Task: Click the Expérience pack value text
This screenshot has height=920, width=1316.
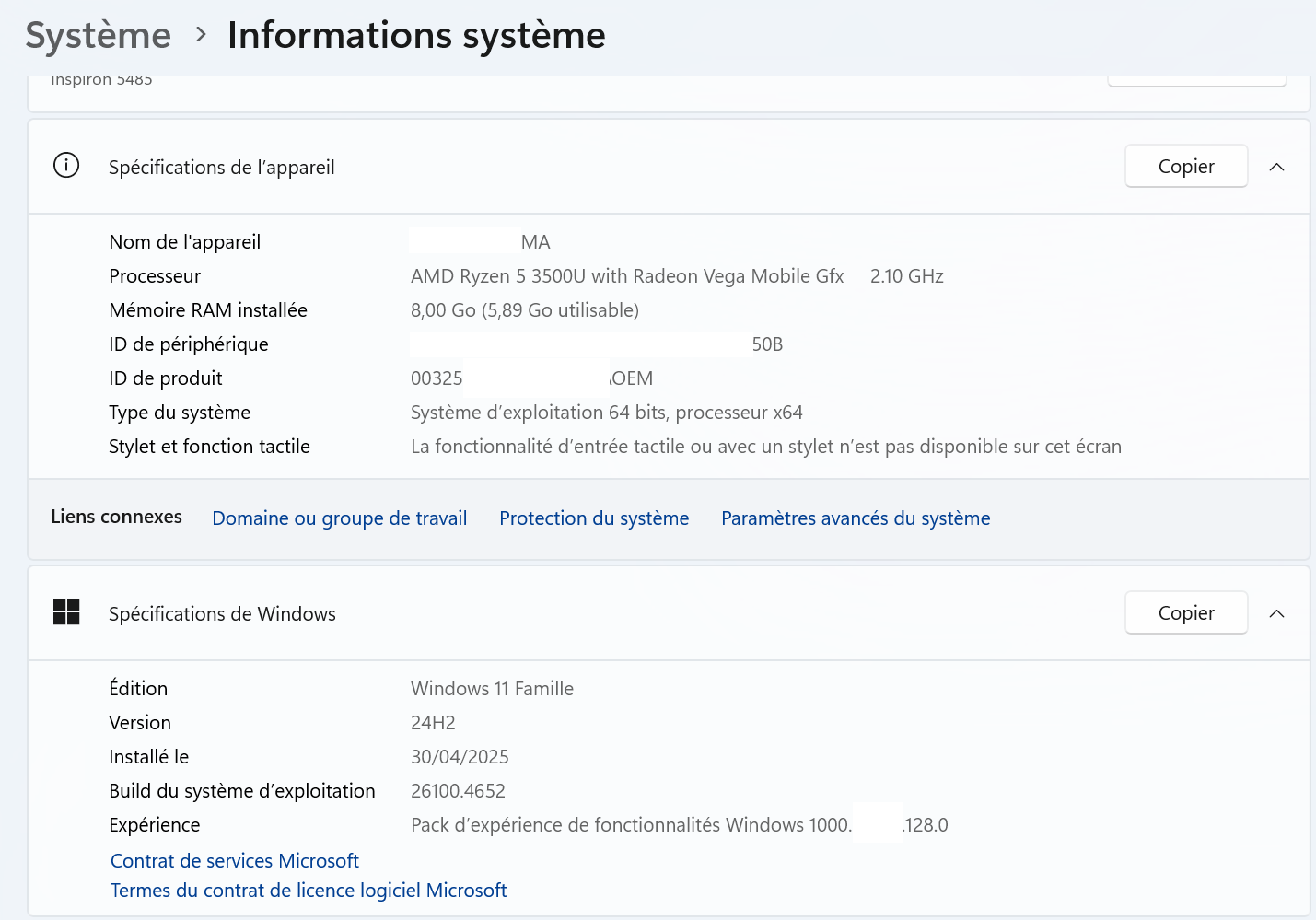Action: tap(680, 825)
